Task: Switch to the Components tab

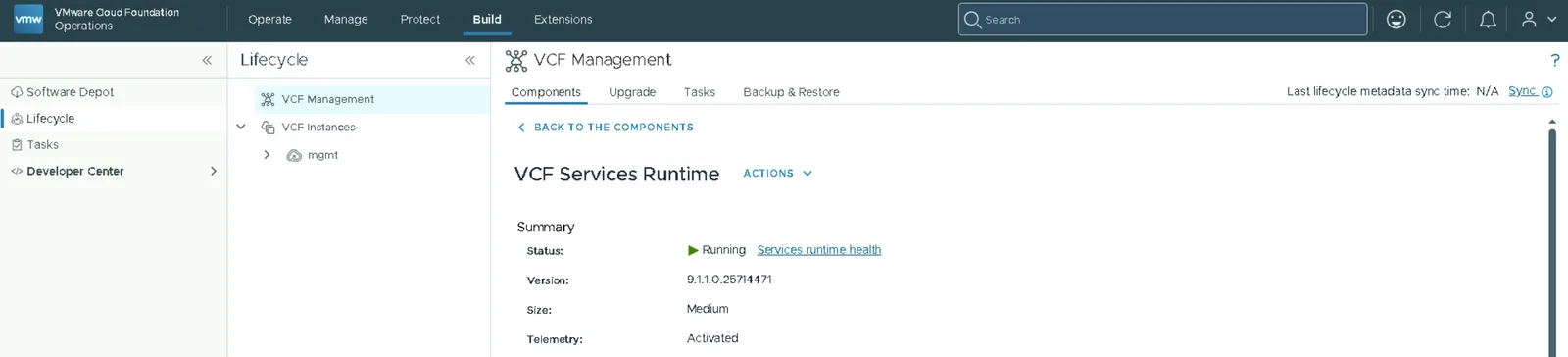Action: [546, 92]
